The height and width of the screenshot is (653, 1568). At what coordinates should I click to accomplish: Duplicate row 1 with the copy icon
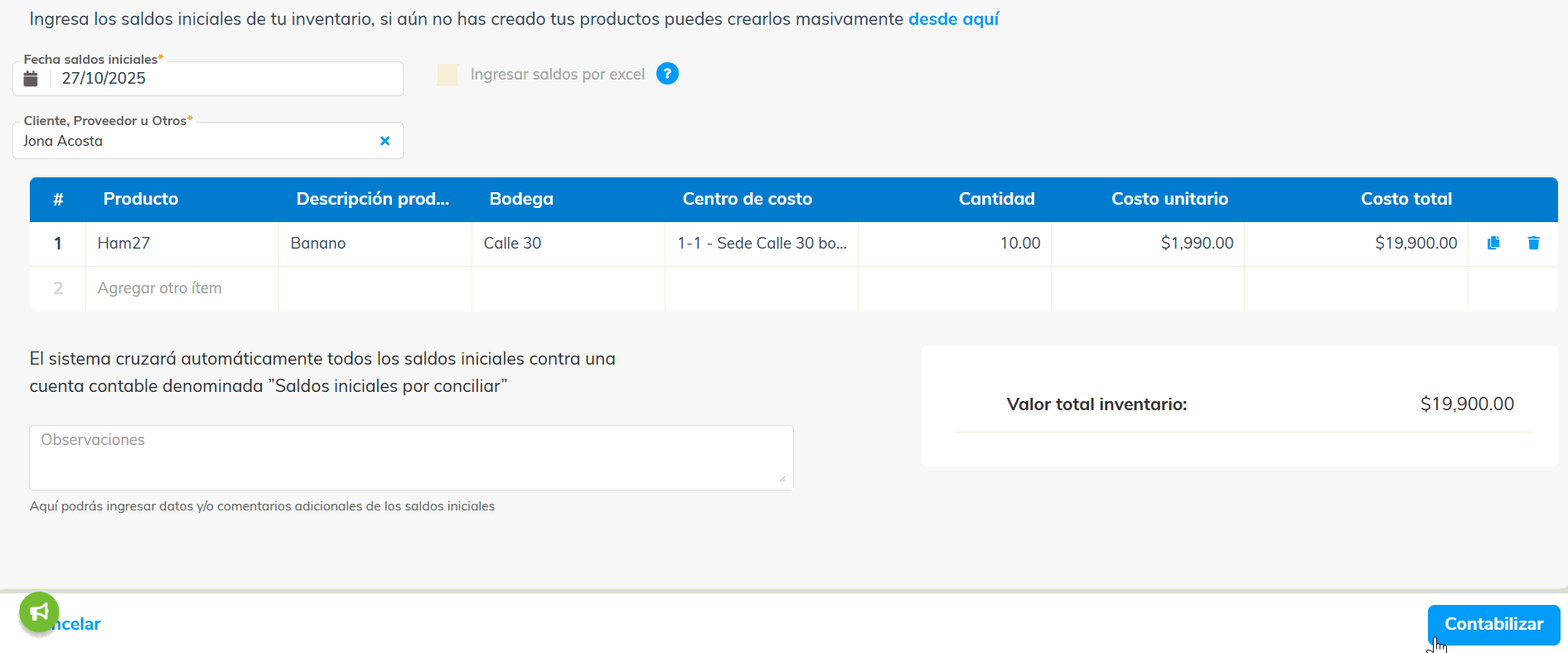(x=1493, y=243)
